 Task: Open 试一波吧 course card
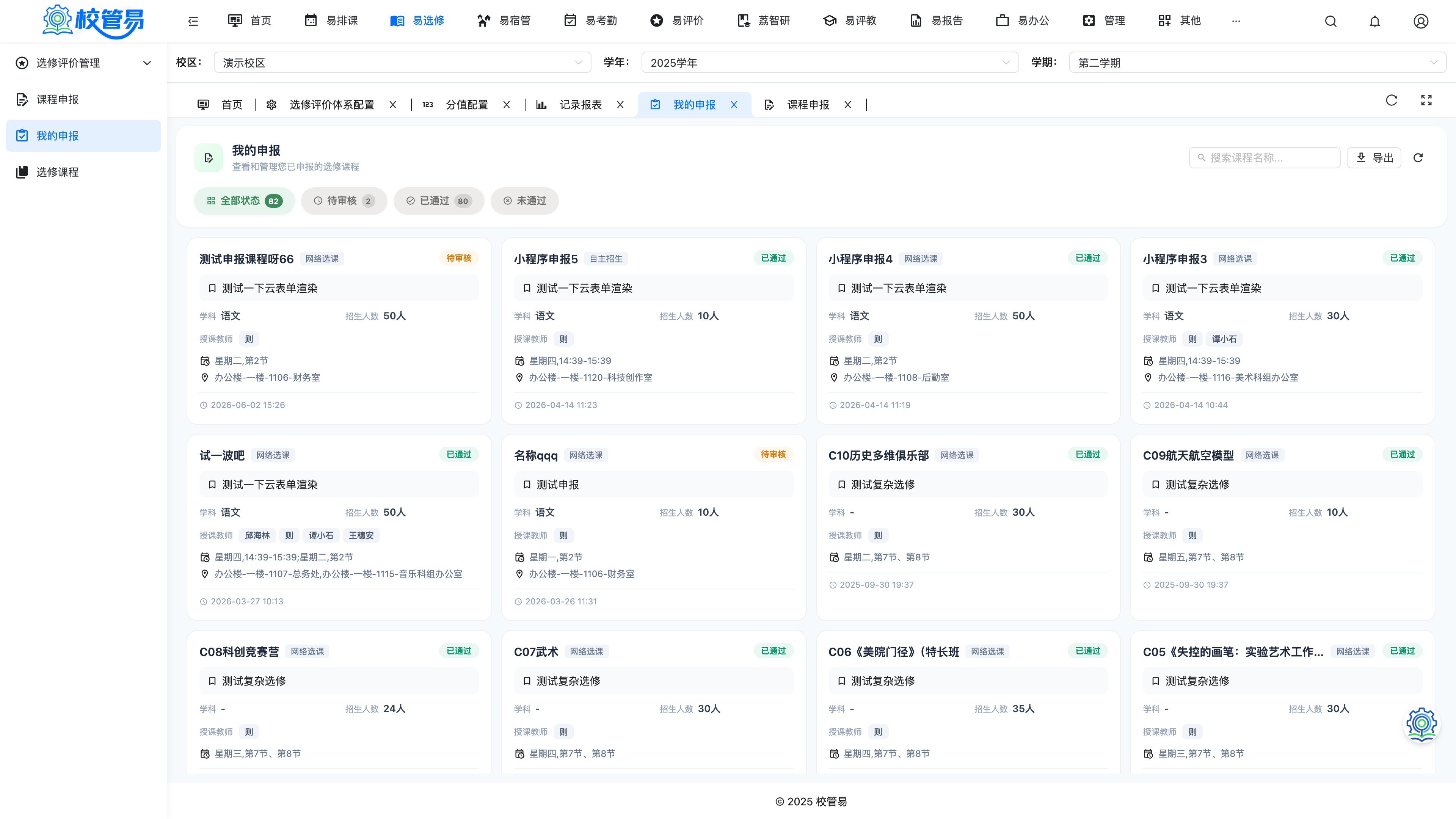pyautogui.click(x=339, y=527)
